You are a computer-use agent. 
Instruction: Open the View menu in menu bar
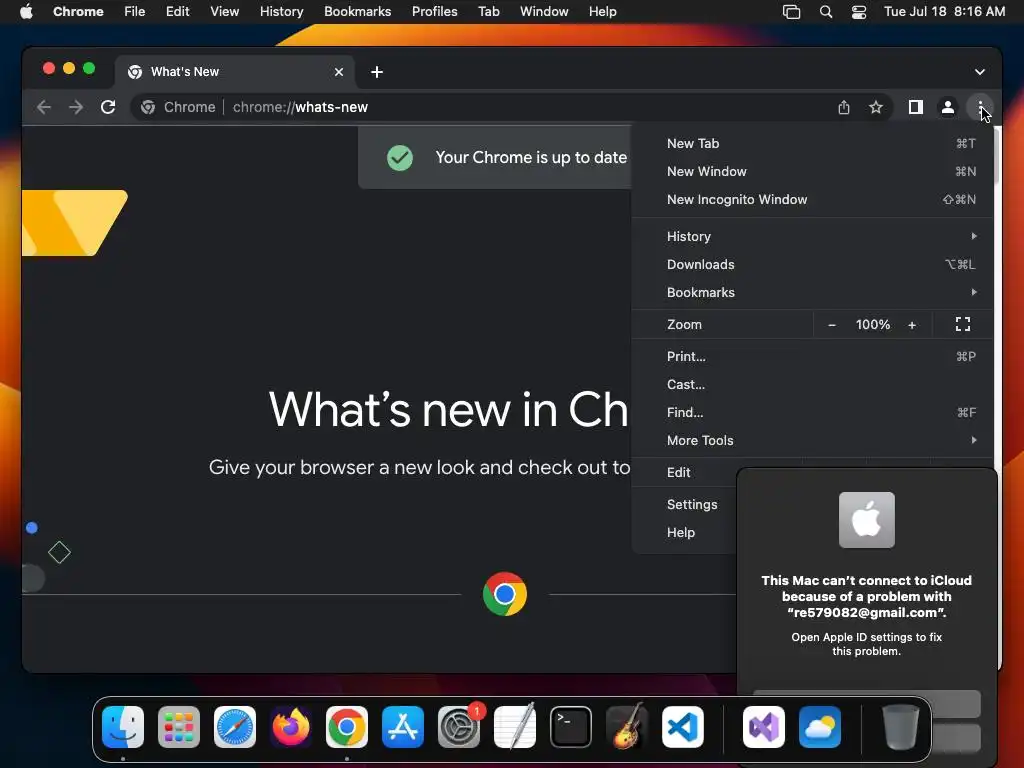[225, 12]
